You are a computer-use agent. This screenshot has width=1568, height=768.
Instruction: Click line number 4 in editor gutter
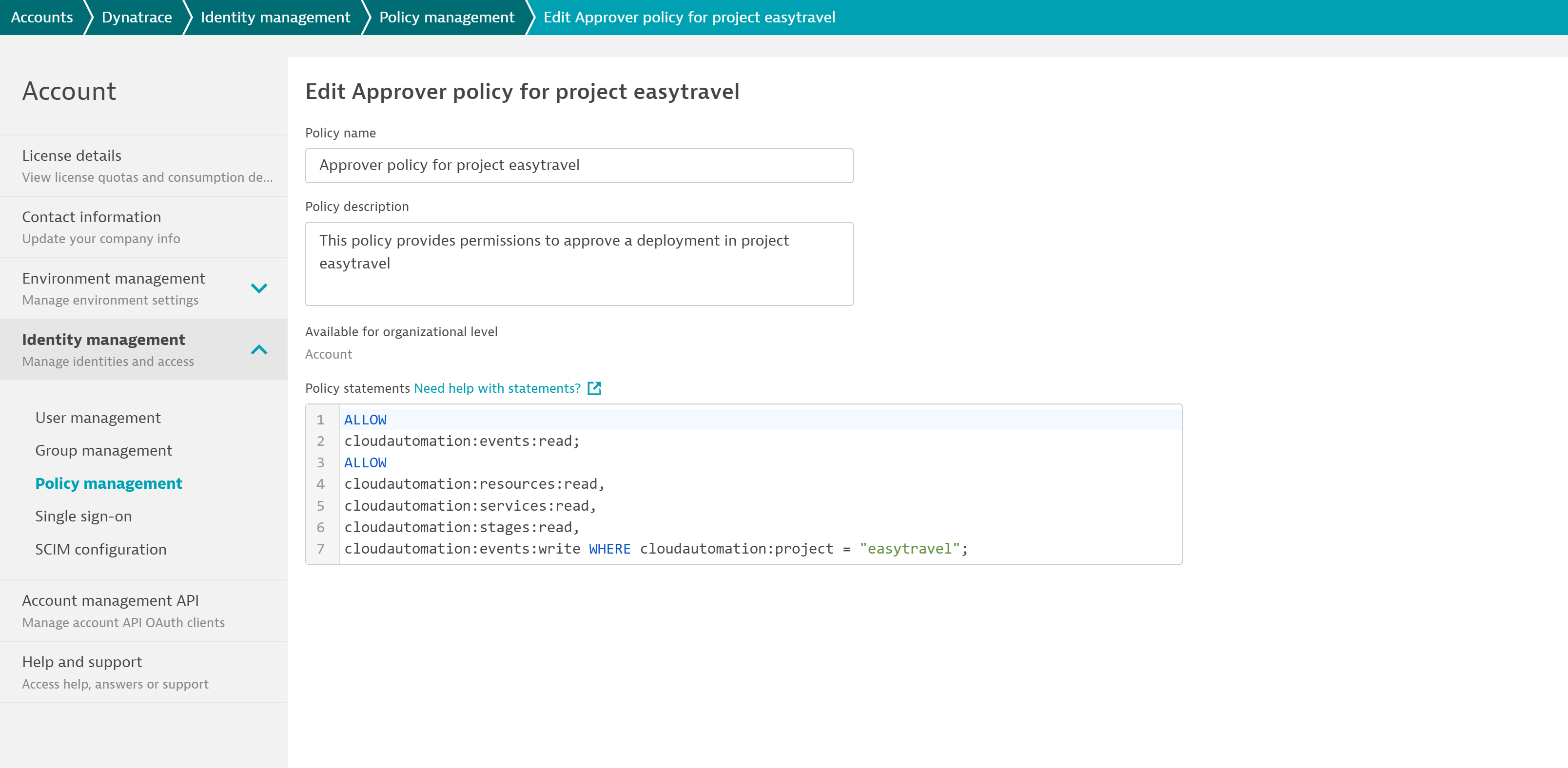pyautogui.click(x=320, y=484)
